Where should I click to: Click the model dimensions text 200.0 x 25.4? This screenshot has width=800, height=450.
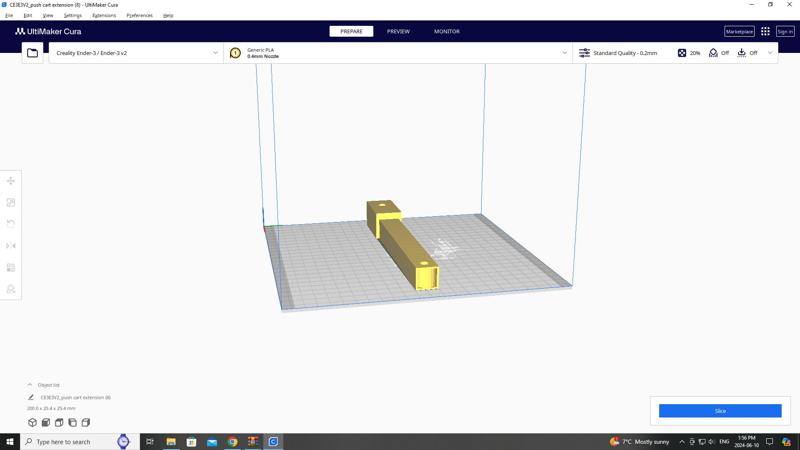pyautogui.click(x=51, y=408)
